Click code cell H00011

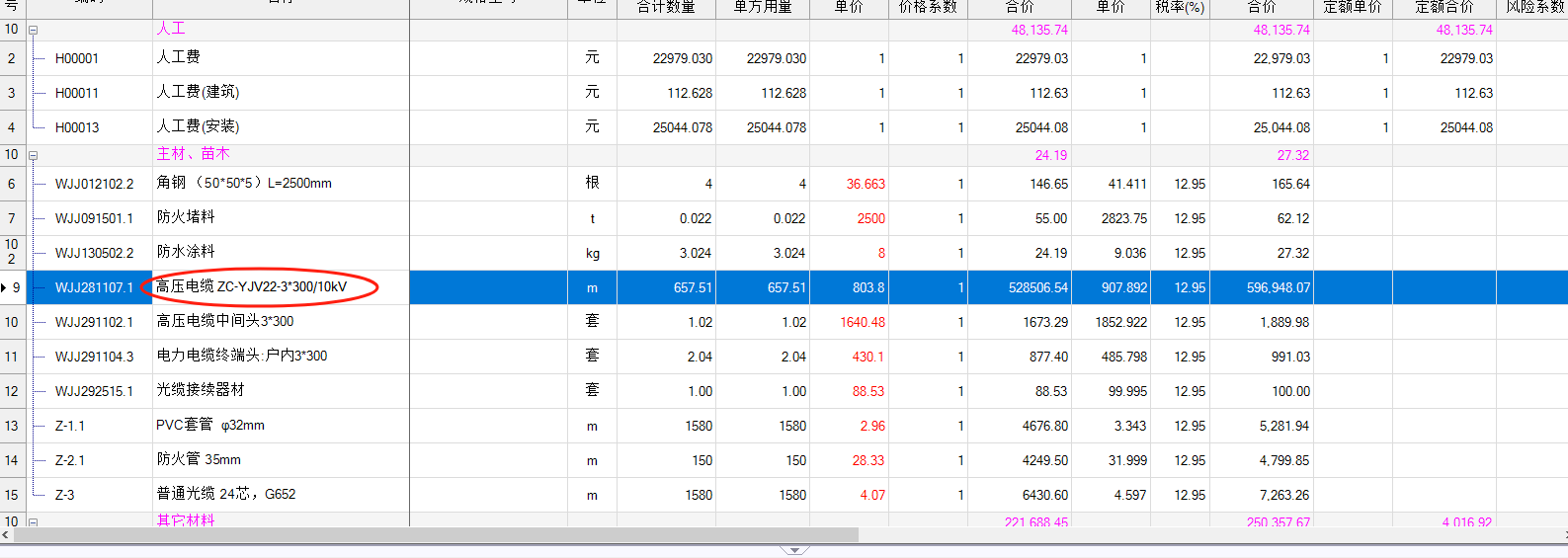[x=76, y=93]
